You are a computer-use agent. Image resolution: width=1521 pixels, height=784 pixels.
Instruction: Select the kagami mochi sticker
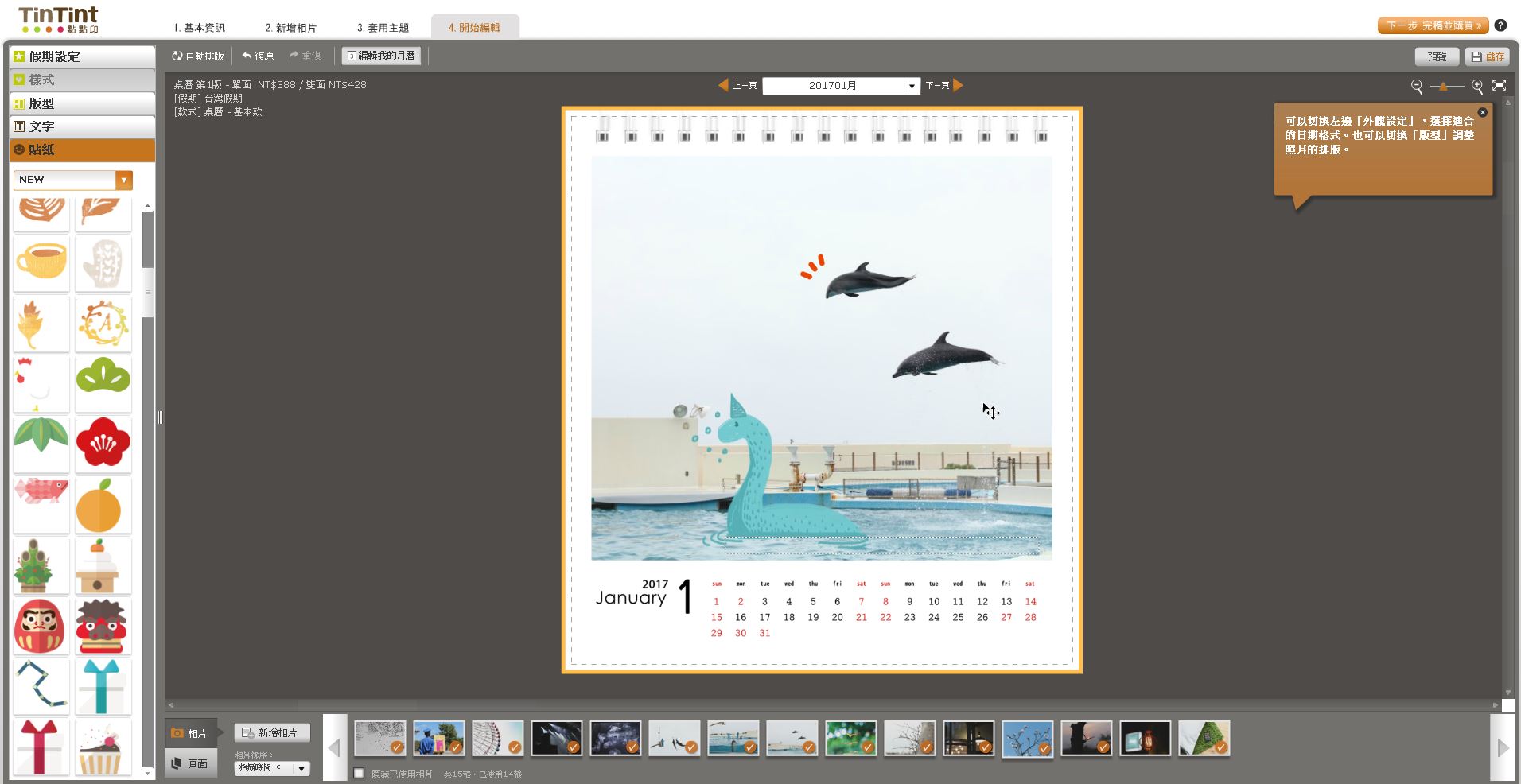pyautogui.click(x=103, y=565)
